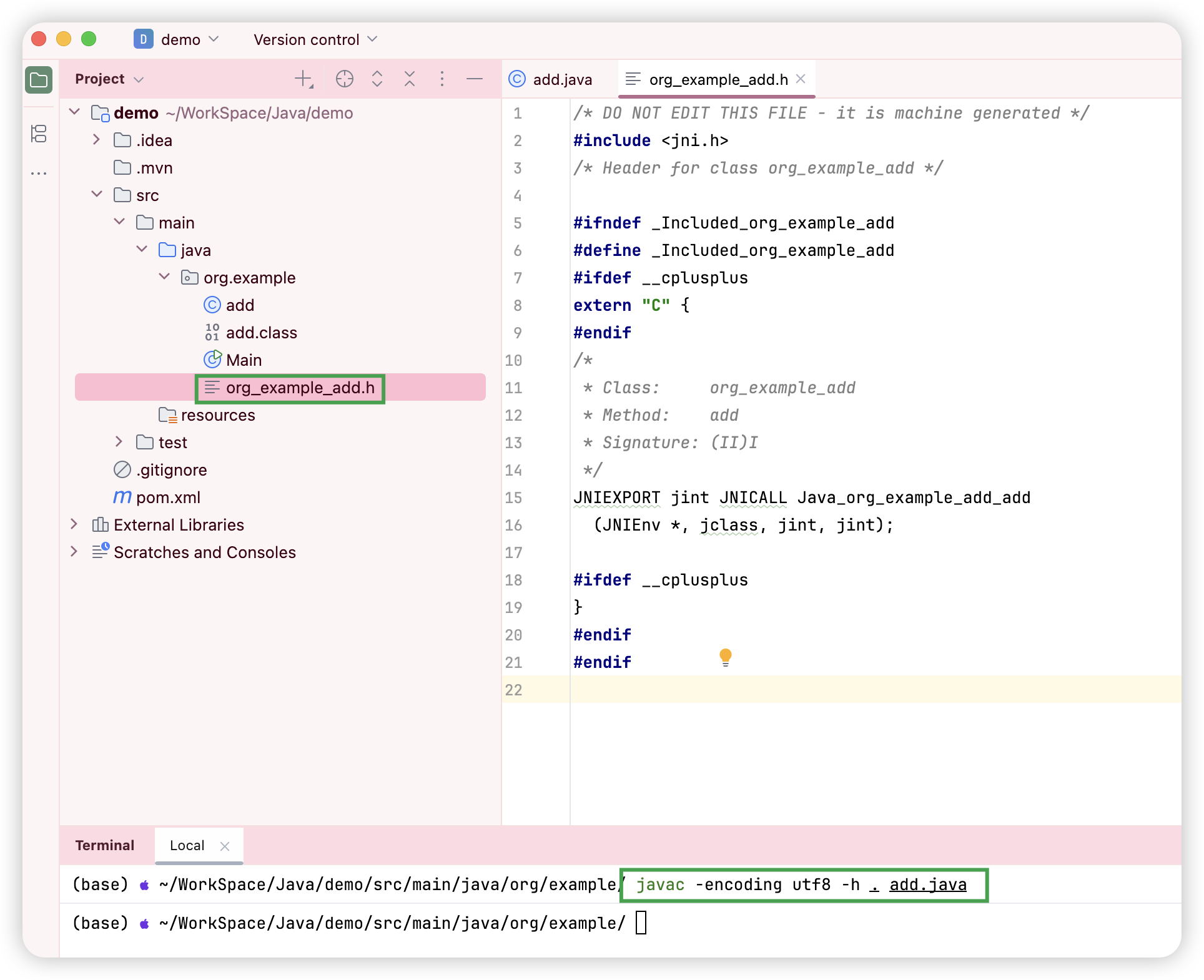The image size is (1204, 980).
Task: Click the intention lightbulb in editor
Action: click(x=725, y=657)
